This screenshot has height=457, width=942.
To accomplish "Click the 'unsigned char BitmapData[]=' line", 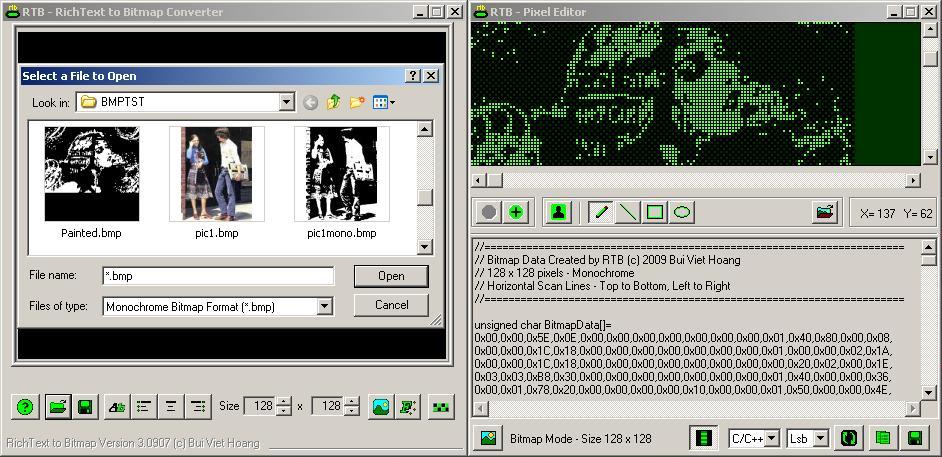I will point(542,324).
